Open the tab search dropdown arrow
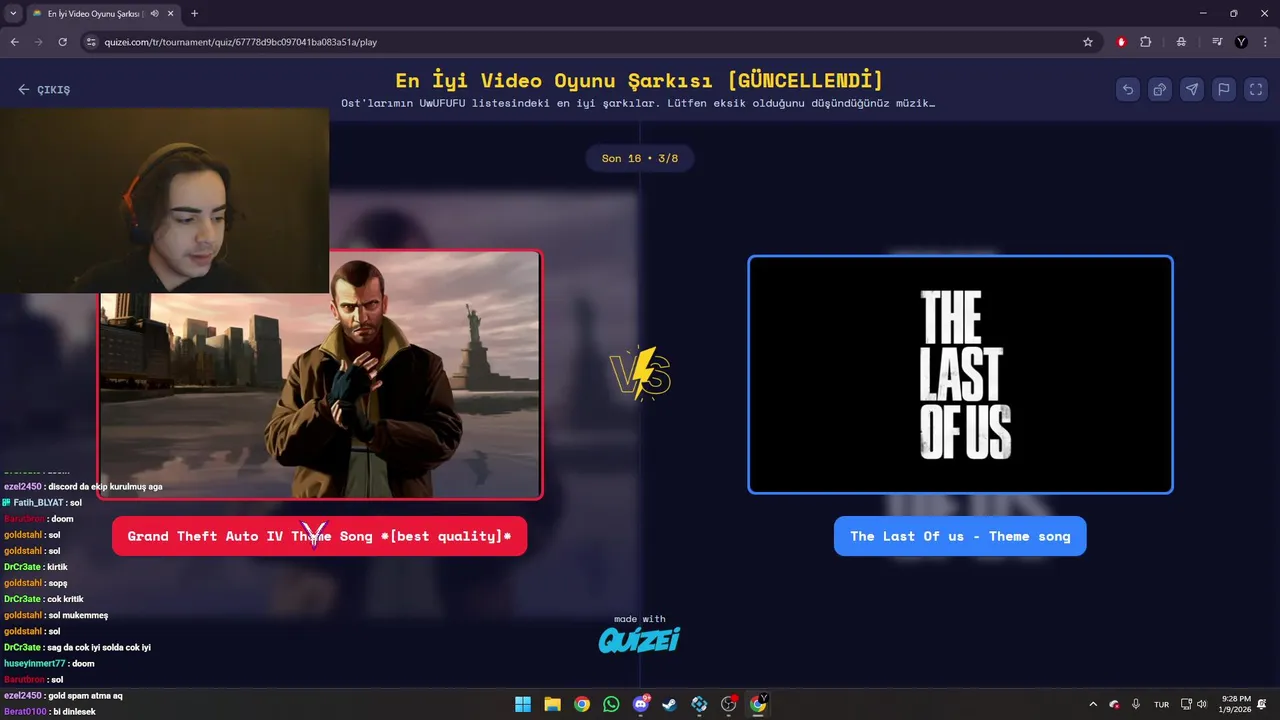The width and height of the screenshot is (1280, 720). pyautogui.click(x=12, y=13)
